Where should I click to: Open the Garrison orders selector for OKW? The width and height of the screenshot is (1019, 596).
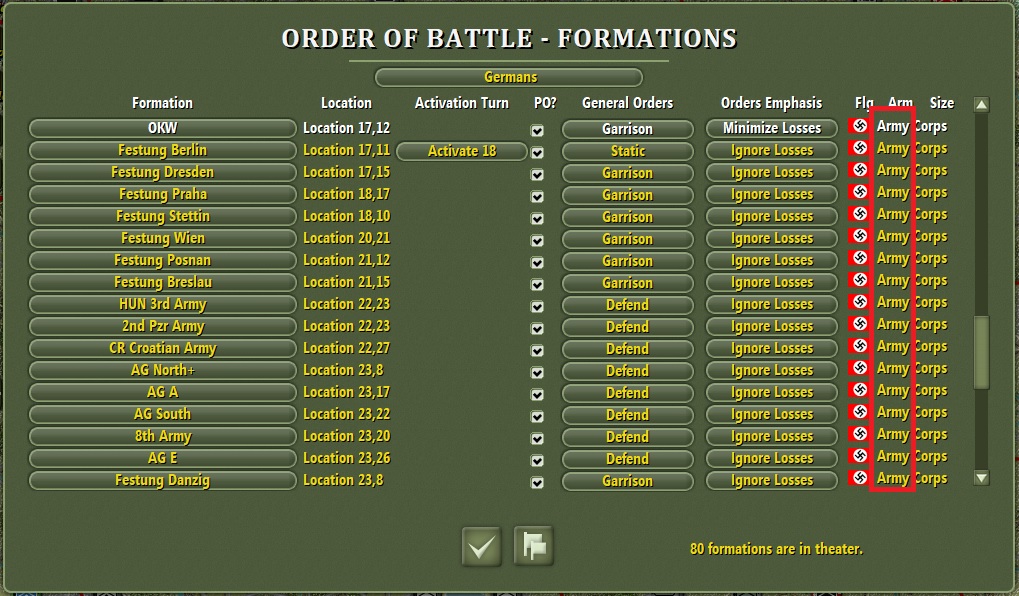coord(627,129)
